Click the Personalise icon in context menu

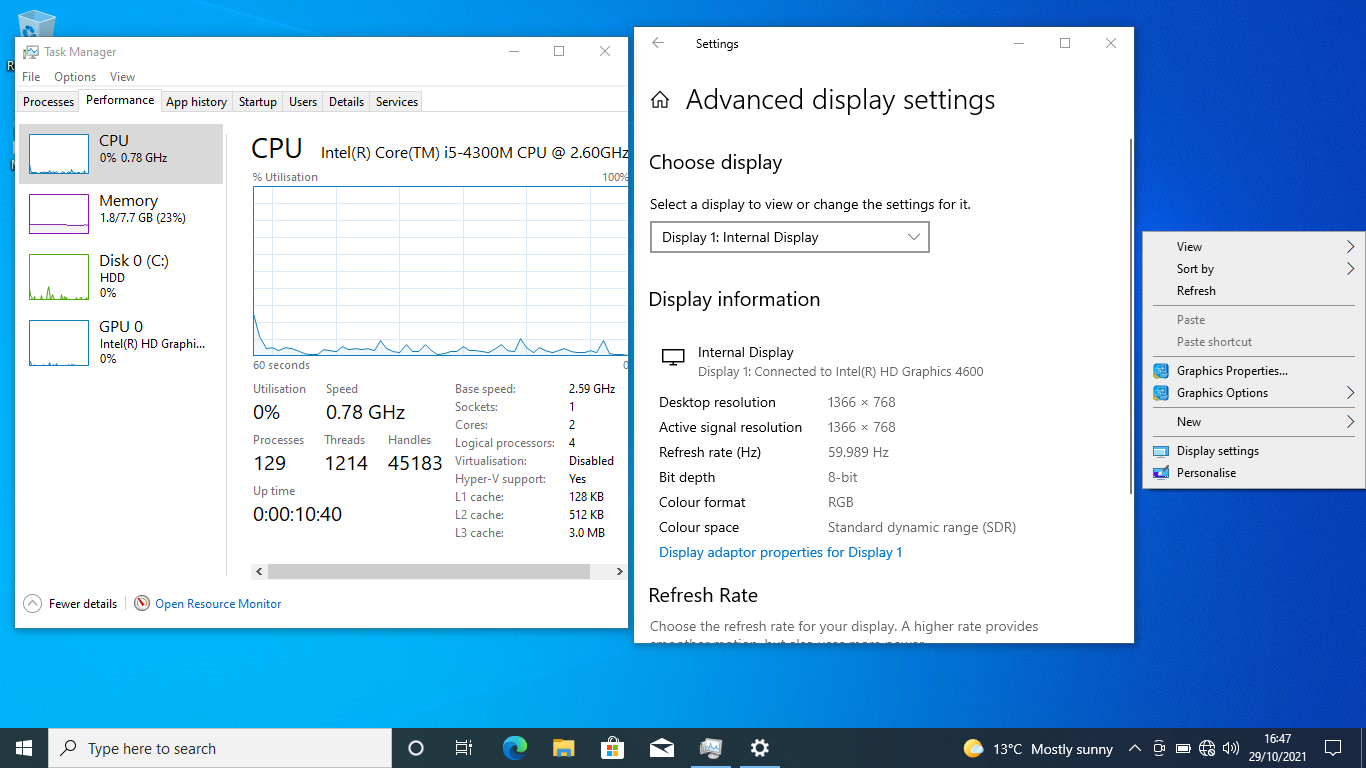point(1160,473)
